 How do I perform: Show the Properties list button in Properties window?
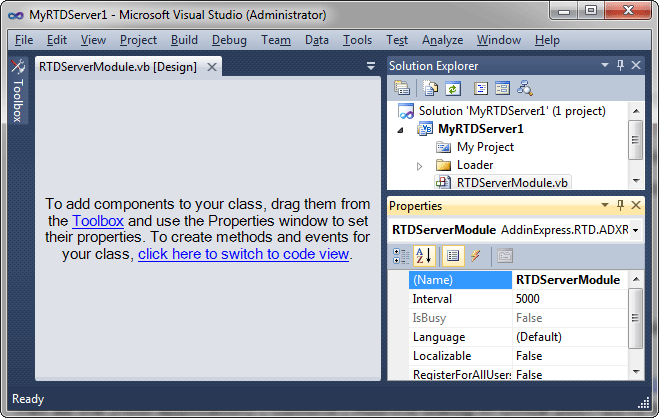click(453, 256)
